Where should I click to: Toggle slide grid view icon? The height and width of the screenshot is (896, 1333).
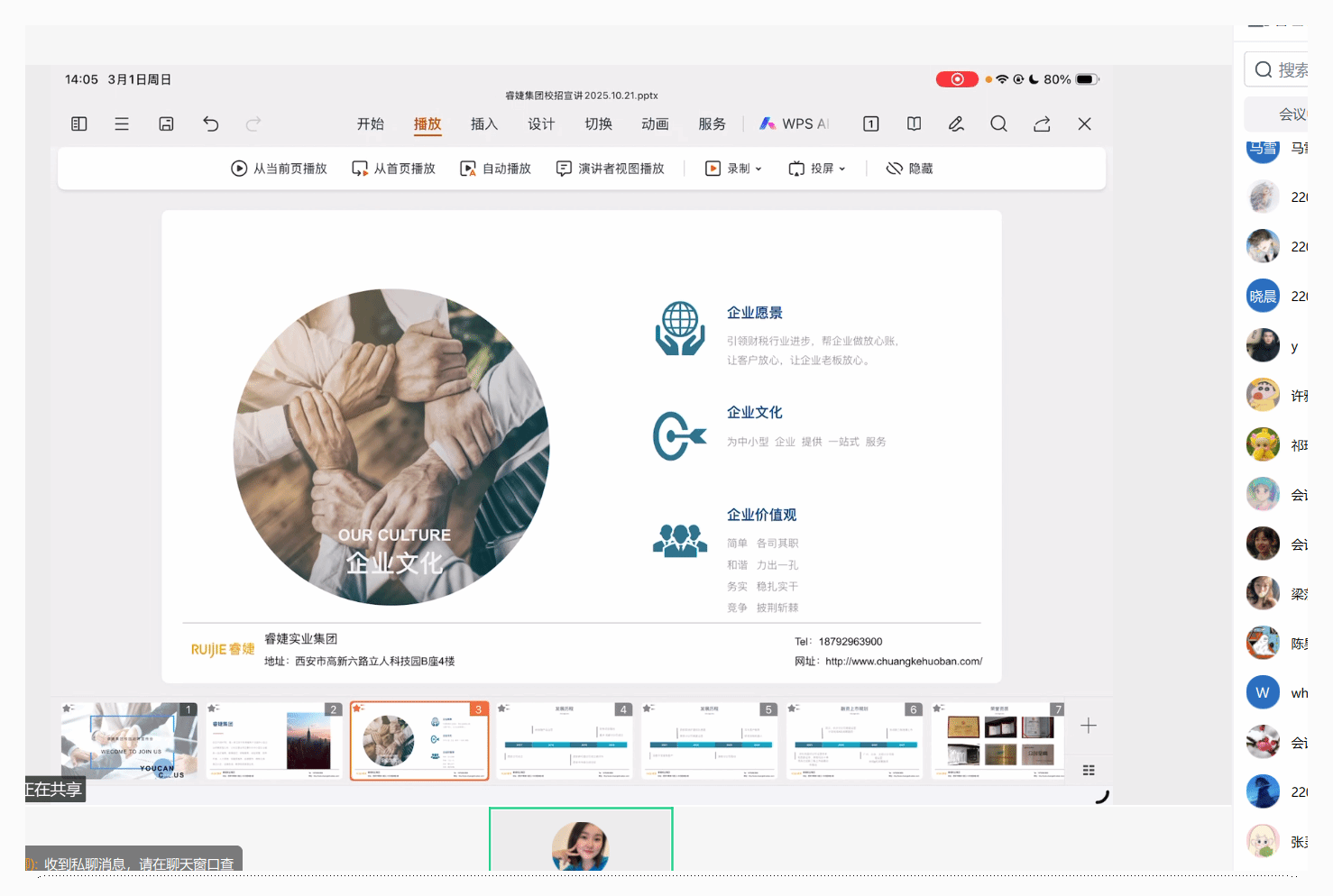click(1089, 770)
